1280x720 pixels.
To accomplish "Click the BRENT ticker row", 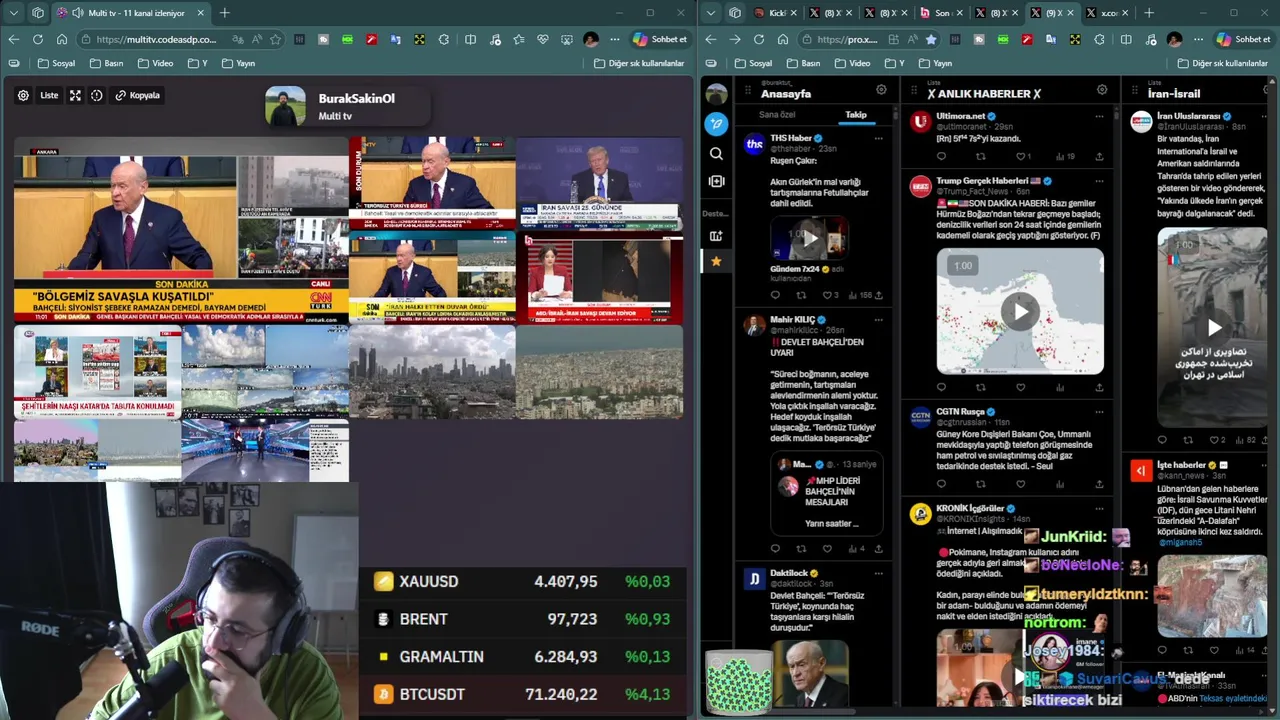I will pos(523,620).
